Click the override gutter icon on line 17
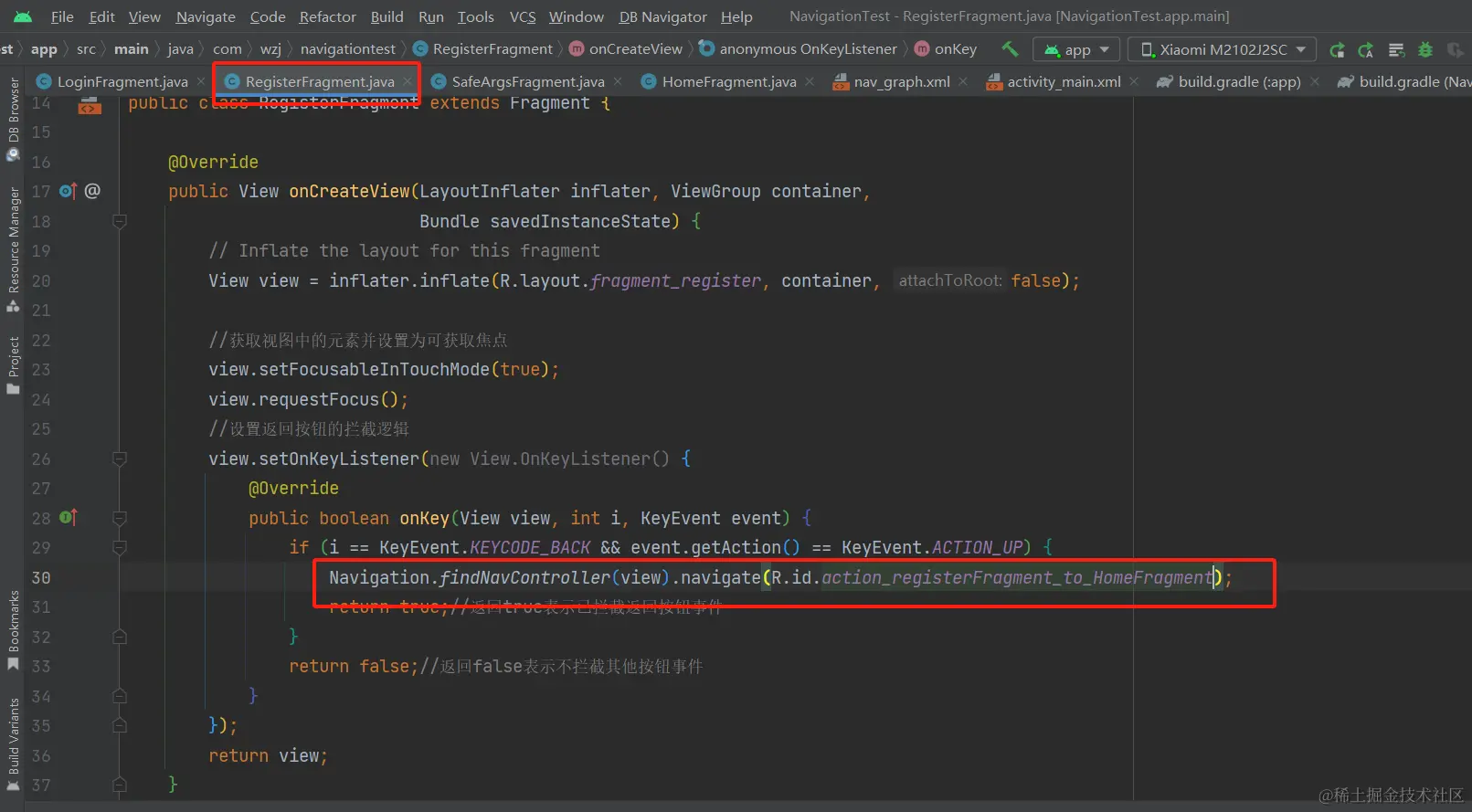1472x812 pixels. (69, 191)
